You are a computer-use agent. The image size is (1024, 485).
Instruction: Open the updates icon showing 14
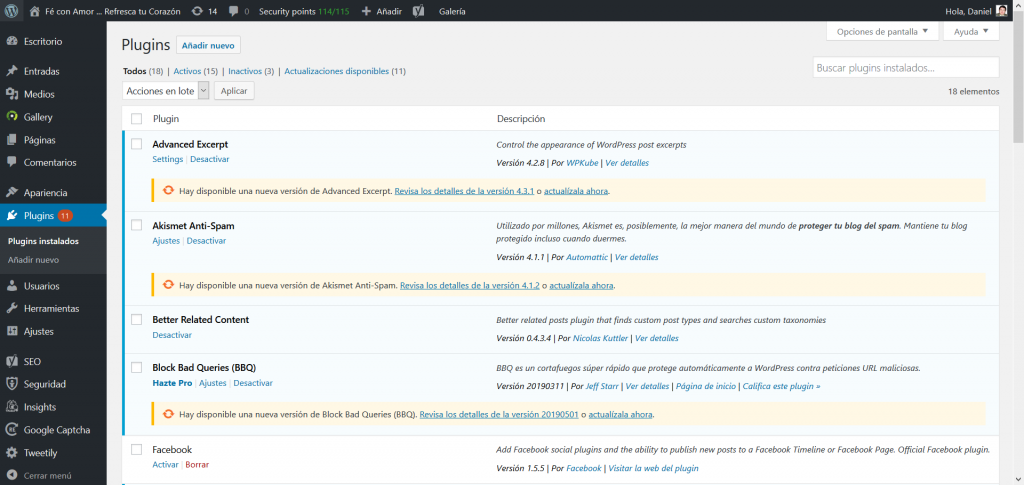(204, 11)
